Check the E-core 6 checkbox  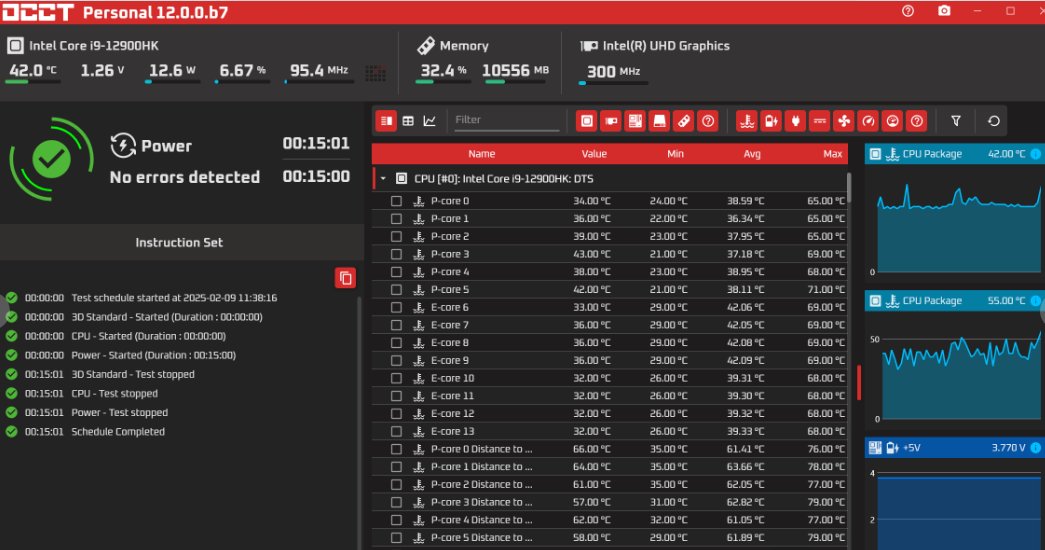[x=397, y=307]
